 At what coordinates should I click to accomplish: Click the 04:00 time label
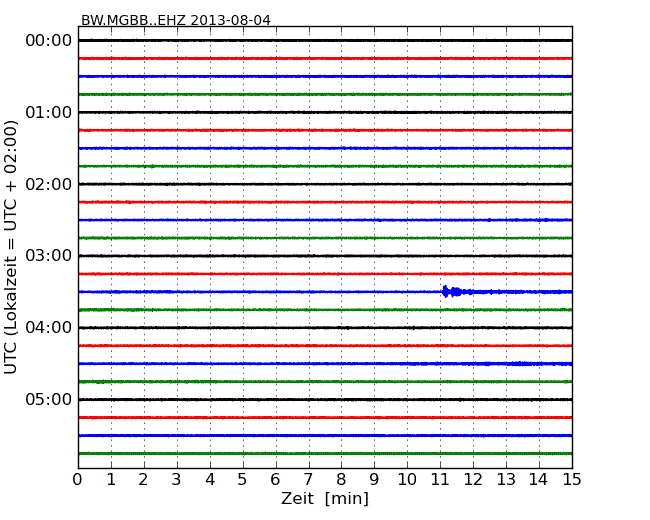[49, 328]
